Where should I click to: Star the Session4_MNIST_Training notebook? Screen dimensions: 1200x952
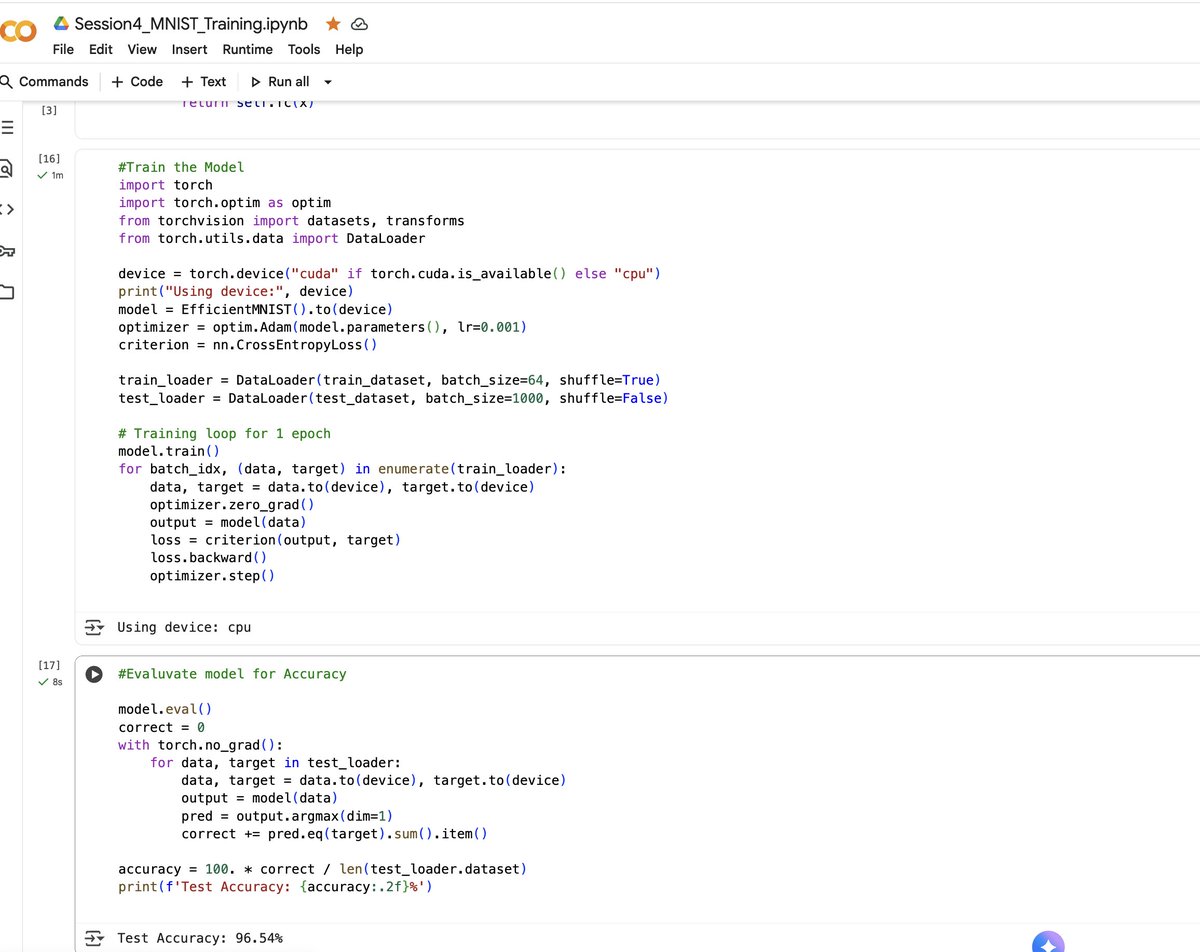333,23
